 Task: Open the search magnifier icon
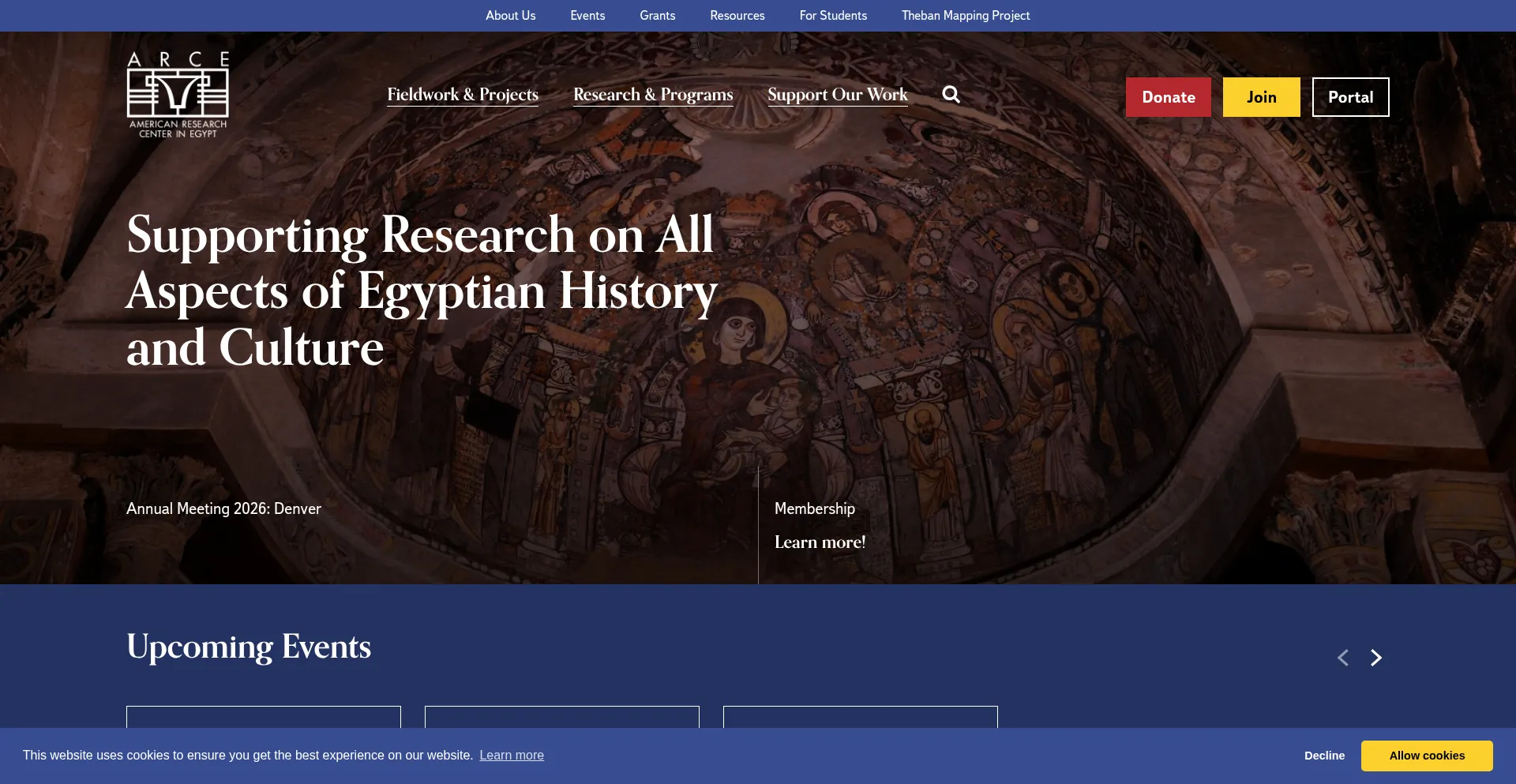[951, 95]
